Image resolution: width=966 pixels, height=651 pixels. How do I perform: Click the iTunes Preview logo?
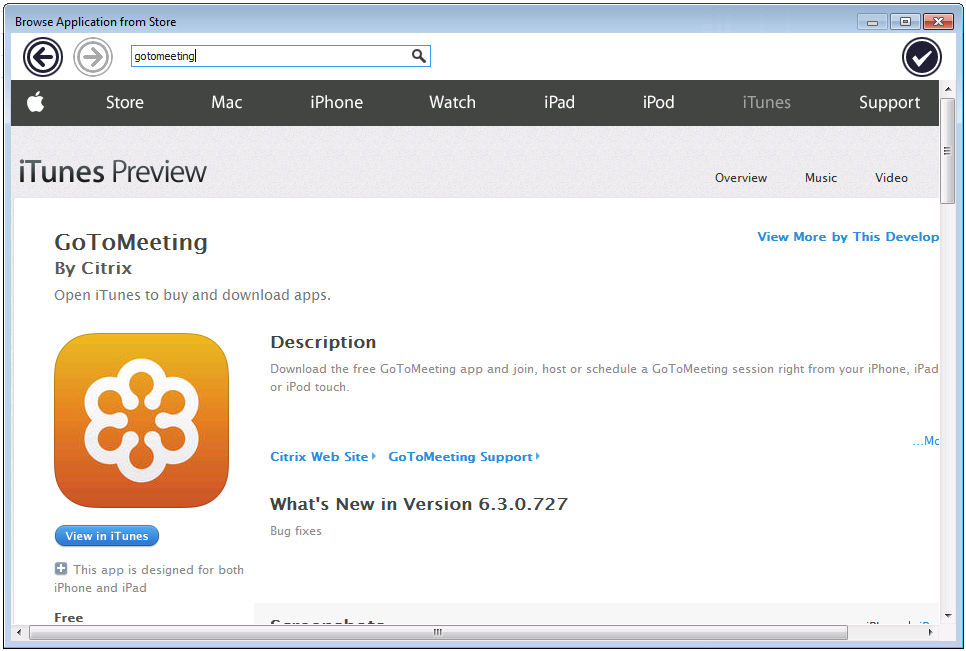[111, 171]
